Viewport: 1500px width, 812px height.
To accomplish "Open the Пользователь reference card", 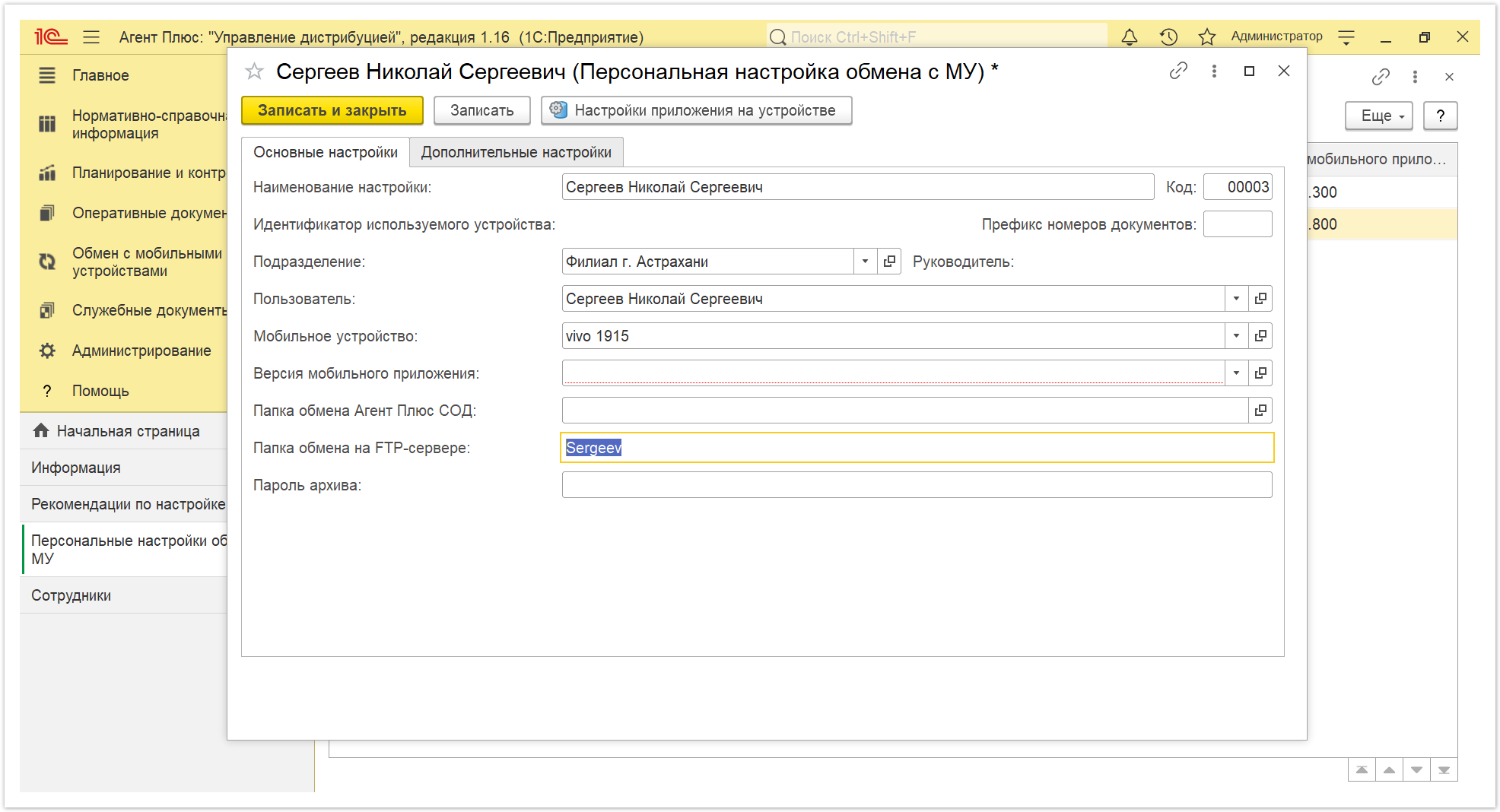I will (x=1260, y=299).
